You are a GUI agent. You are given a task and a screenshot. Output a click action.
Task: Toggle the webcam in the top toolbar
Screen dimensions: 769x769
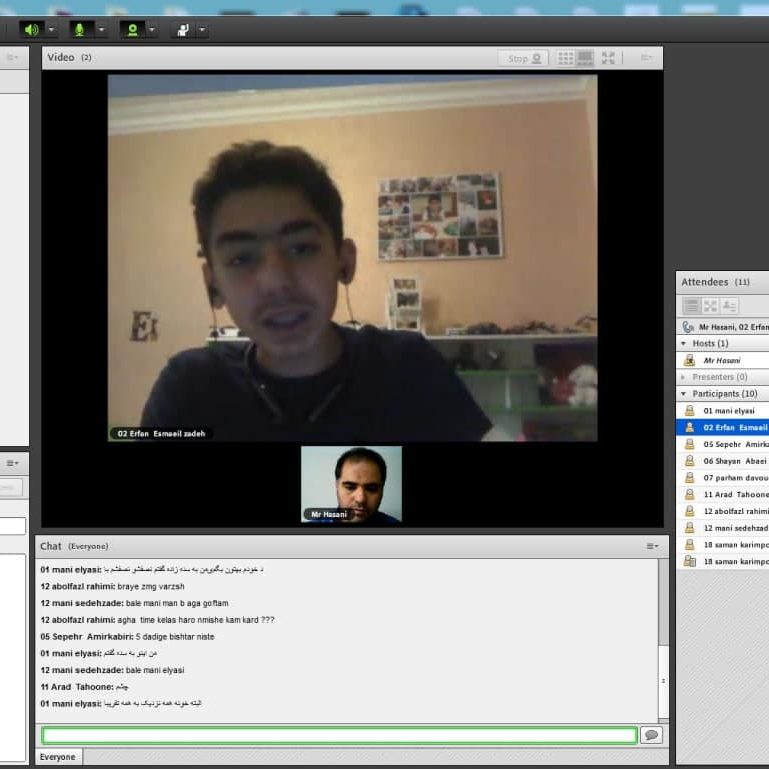[131, 29]
